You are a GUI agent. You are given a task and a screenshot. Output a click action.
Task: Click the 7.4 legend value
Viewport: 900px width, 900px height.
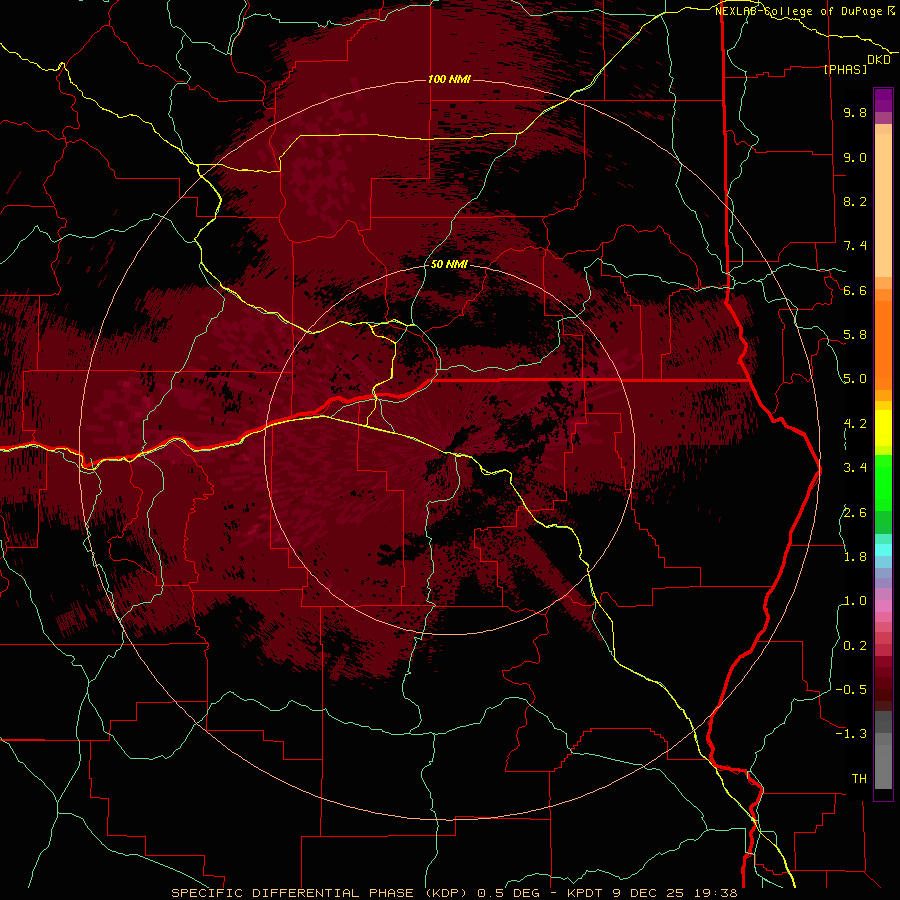(855, 246)
